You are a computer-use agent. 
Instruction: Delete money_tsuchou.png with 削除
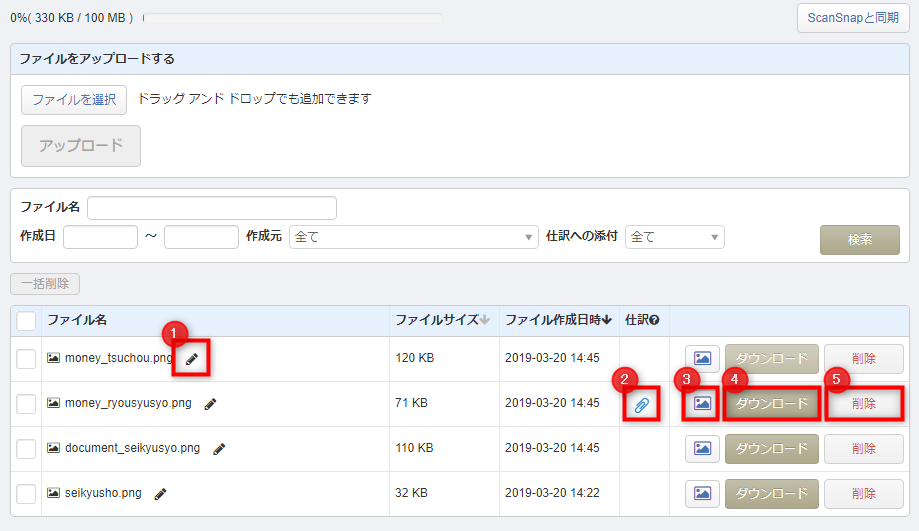coord(863,359)
